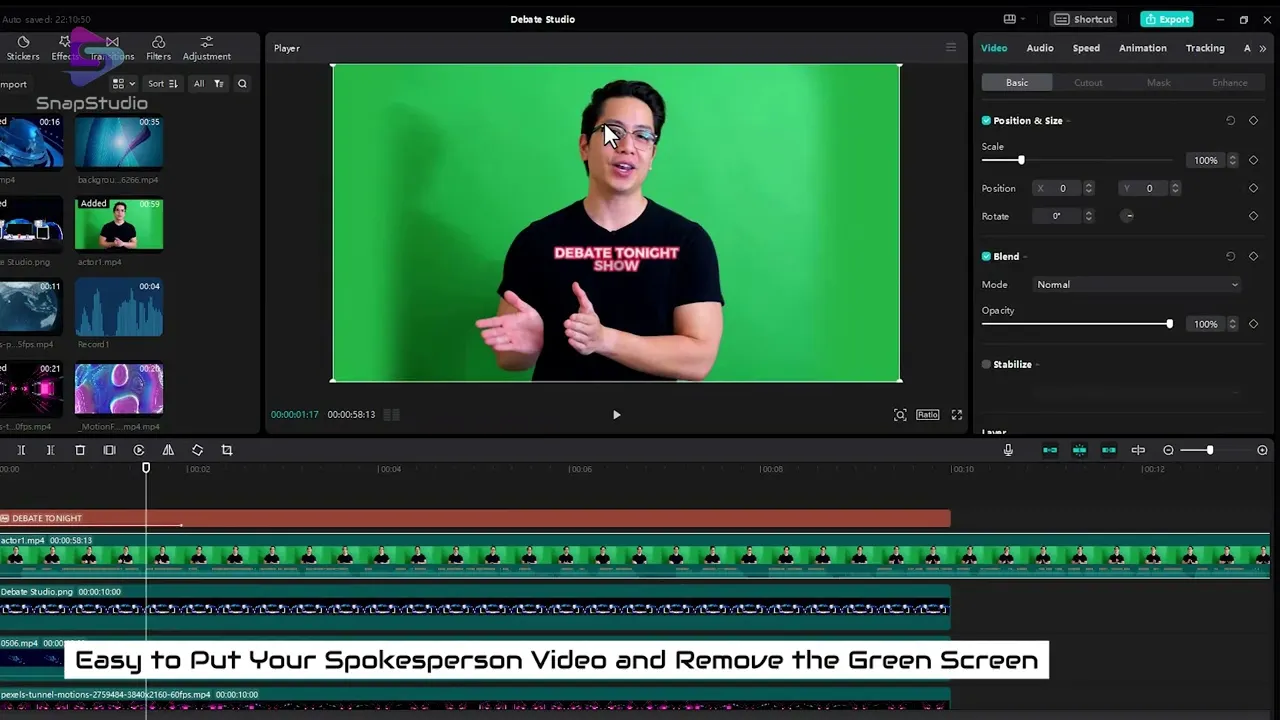
Task: Click the Sort media button
Action: [162, 84]
